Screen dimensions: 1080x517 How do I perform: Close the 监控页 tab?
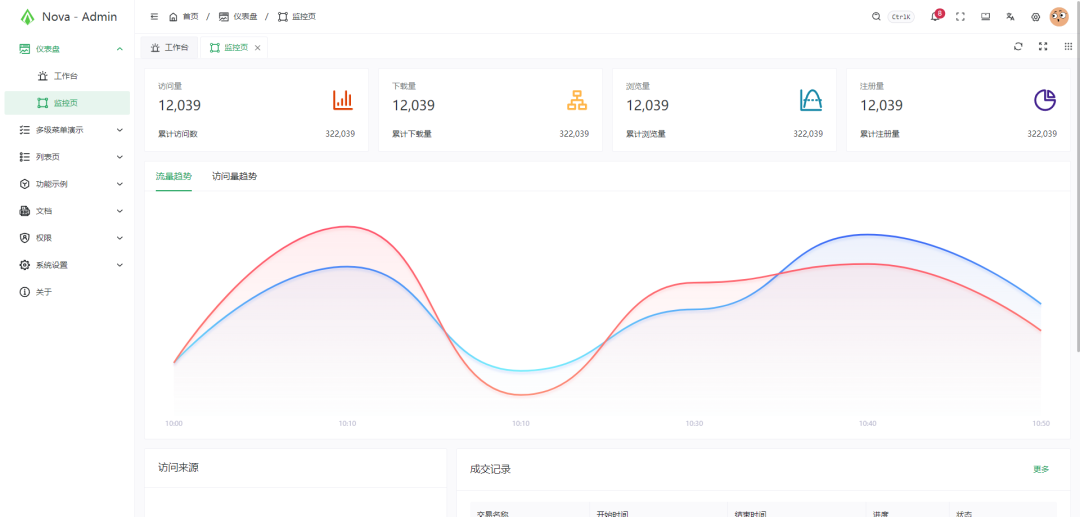258,48
